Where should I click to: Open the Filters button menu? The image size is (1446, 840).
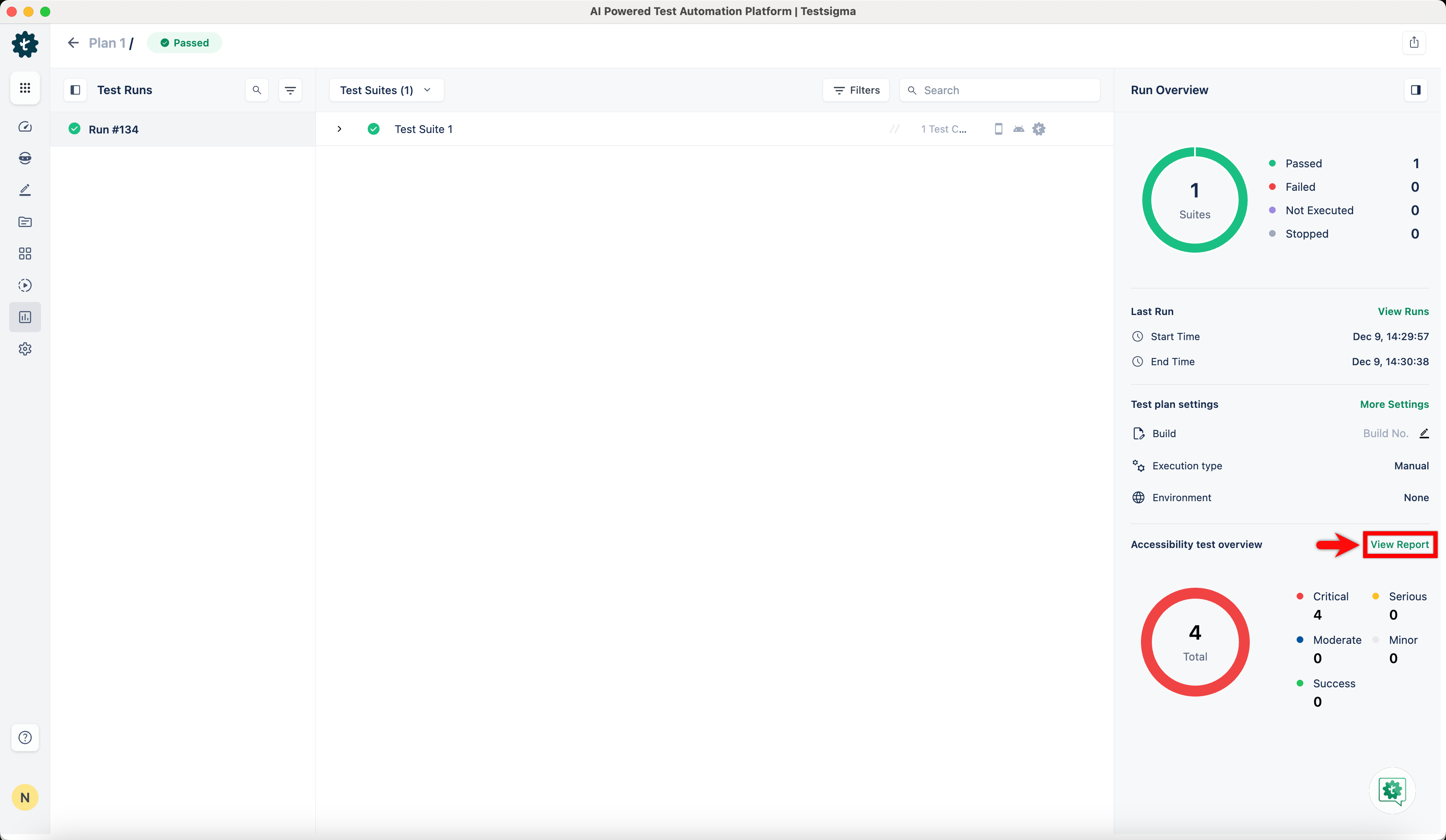856,90
